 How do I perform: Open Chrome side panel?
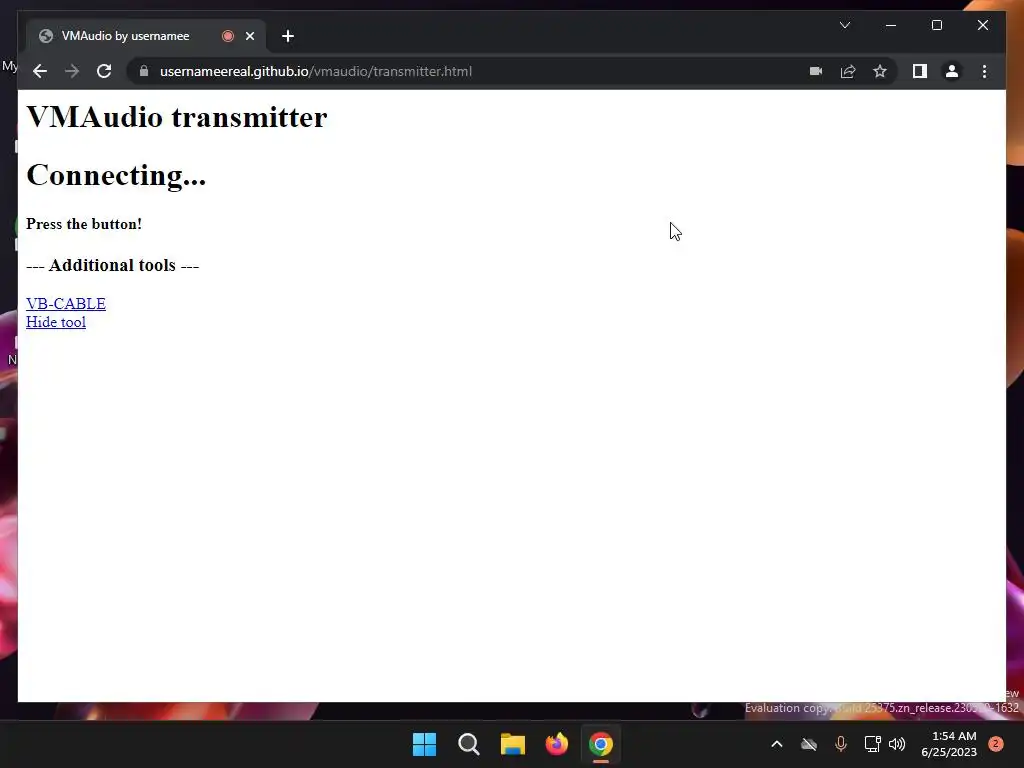(920, 71)
